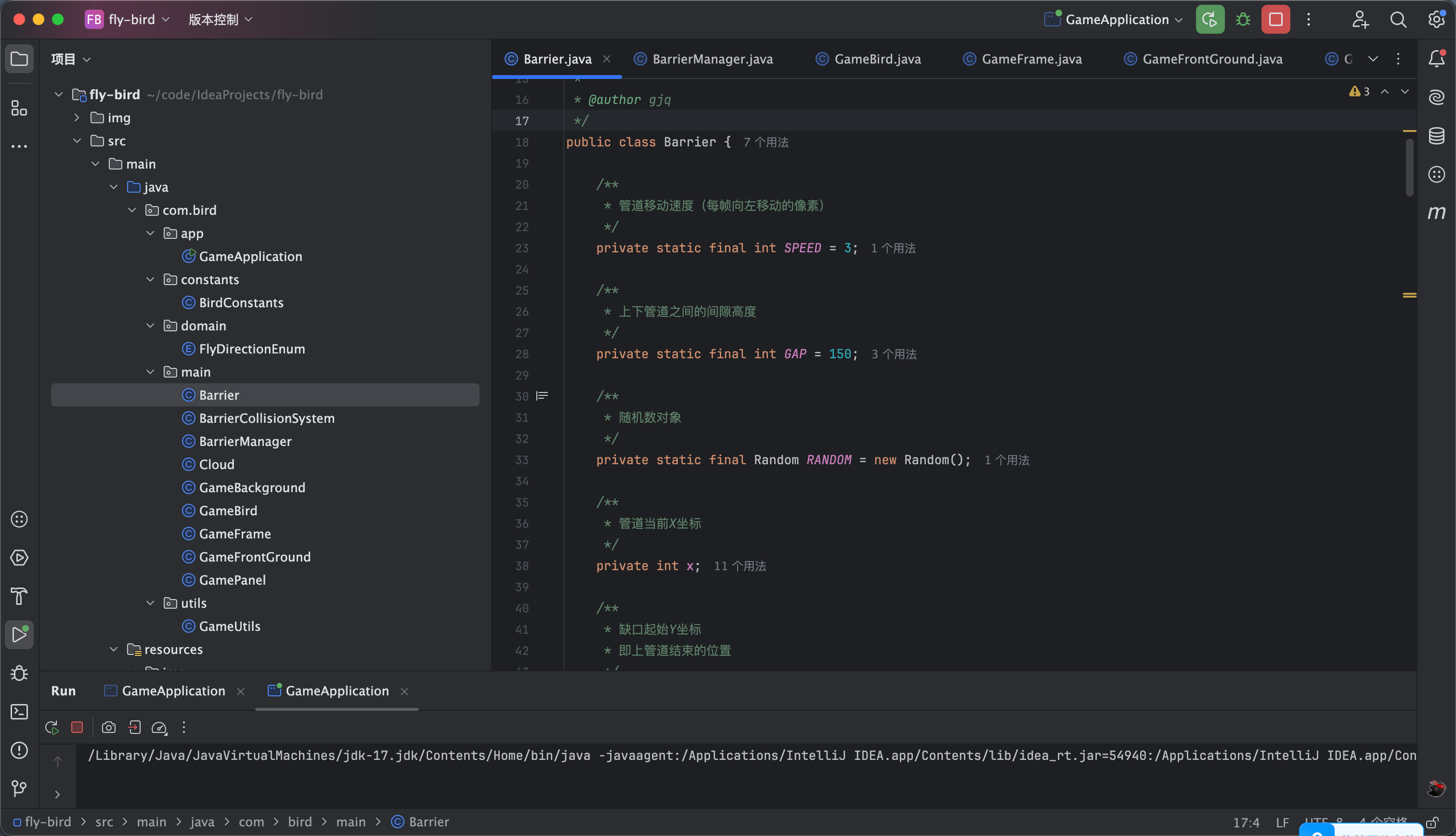This screenshot has width=1456, height=836.
Task: Switch to GameBird.java tab
Action: [869, 59]
